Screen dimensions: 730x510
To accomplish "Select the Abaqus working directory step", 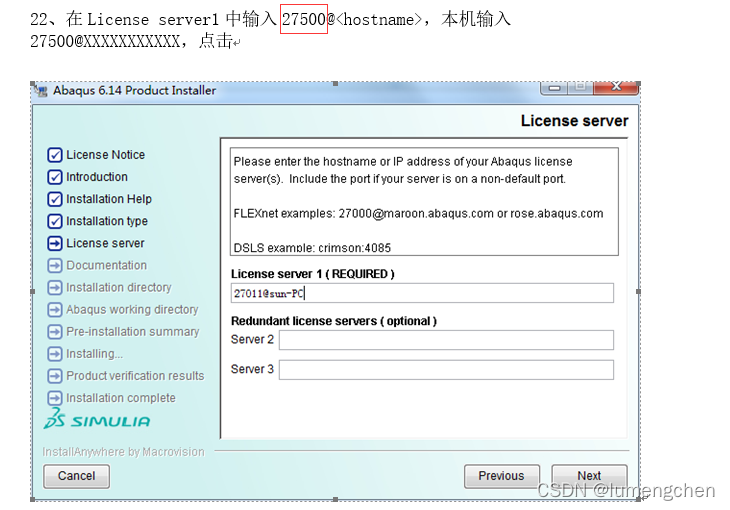I will (x=132, y=310).
